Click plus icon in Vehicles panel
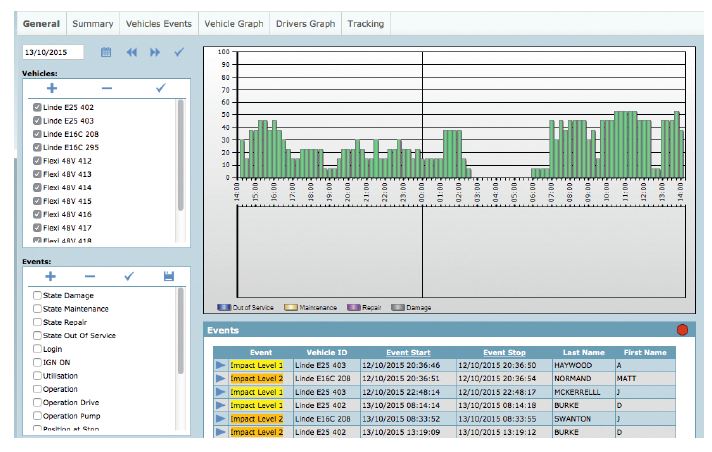 [52, 88]
